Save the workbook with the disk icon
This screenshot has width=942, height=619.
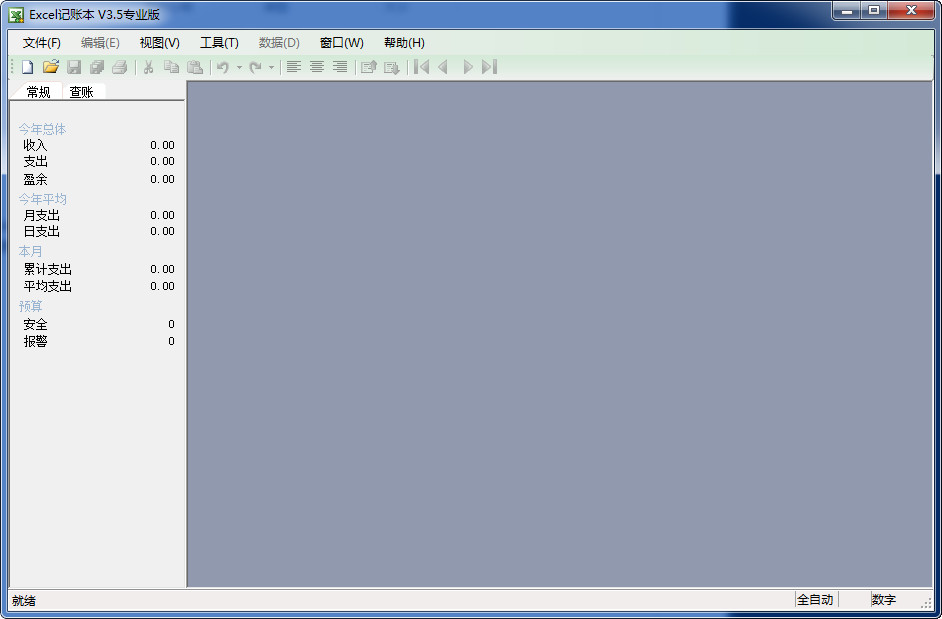pyautogui.click(x=74, y=67)
